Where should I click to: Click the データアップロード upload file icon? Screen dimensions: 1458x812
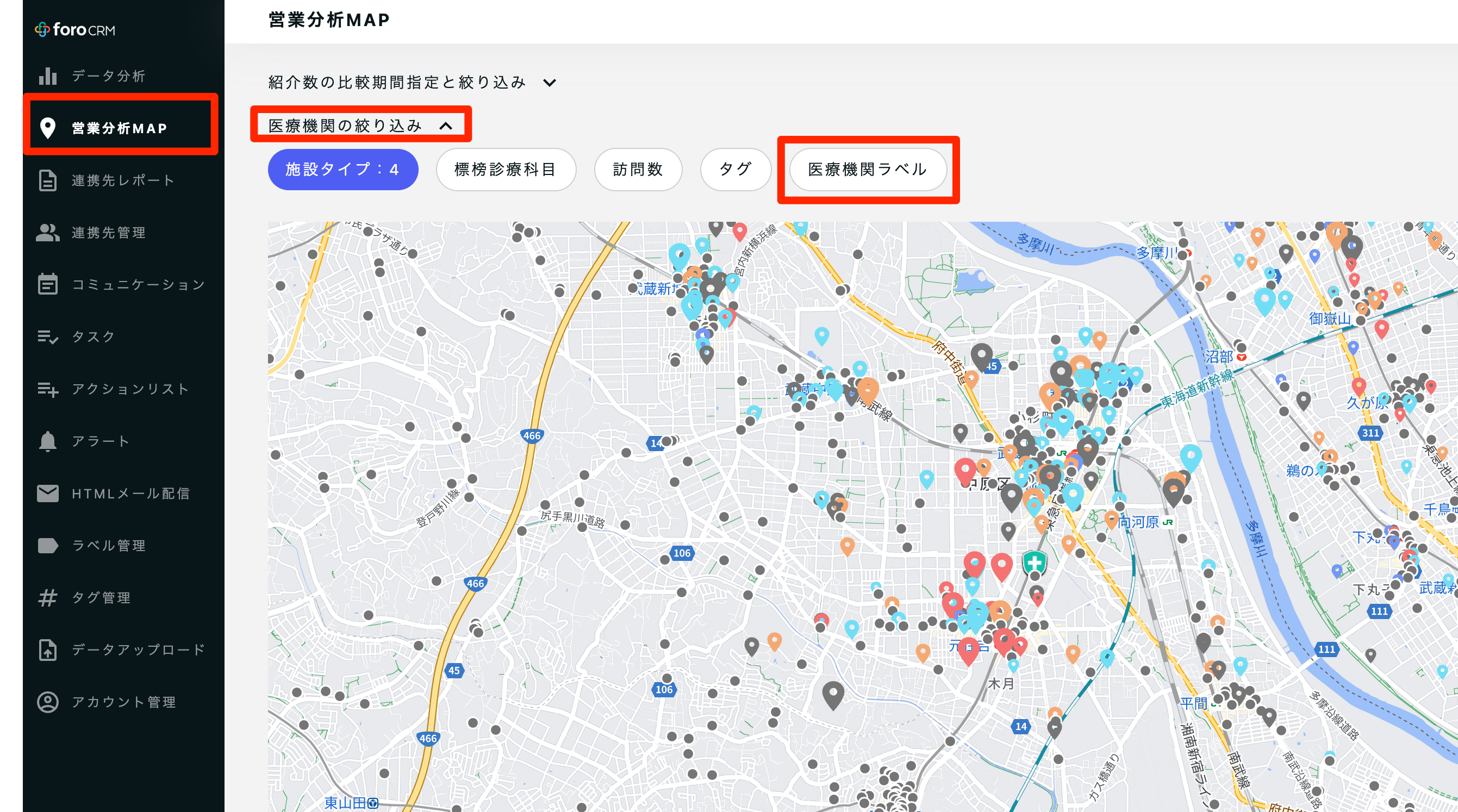tap(47, 649)
